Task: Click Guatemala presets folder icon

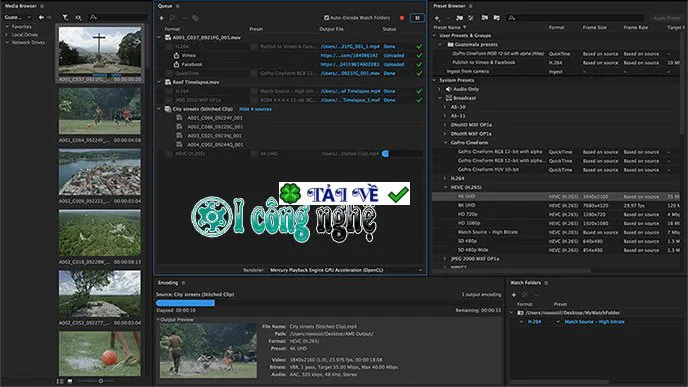Action: pos(450,44)
